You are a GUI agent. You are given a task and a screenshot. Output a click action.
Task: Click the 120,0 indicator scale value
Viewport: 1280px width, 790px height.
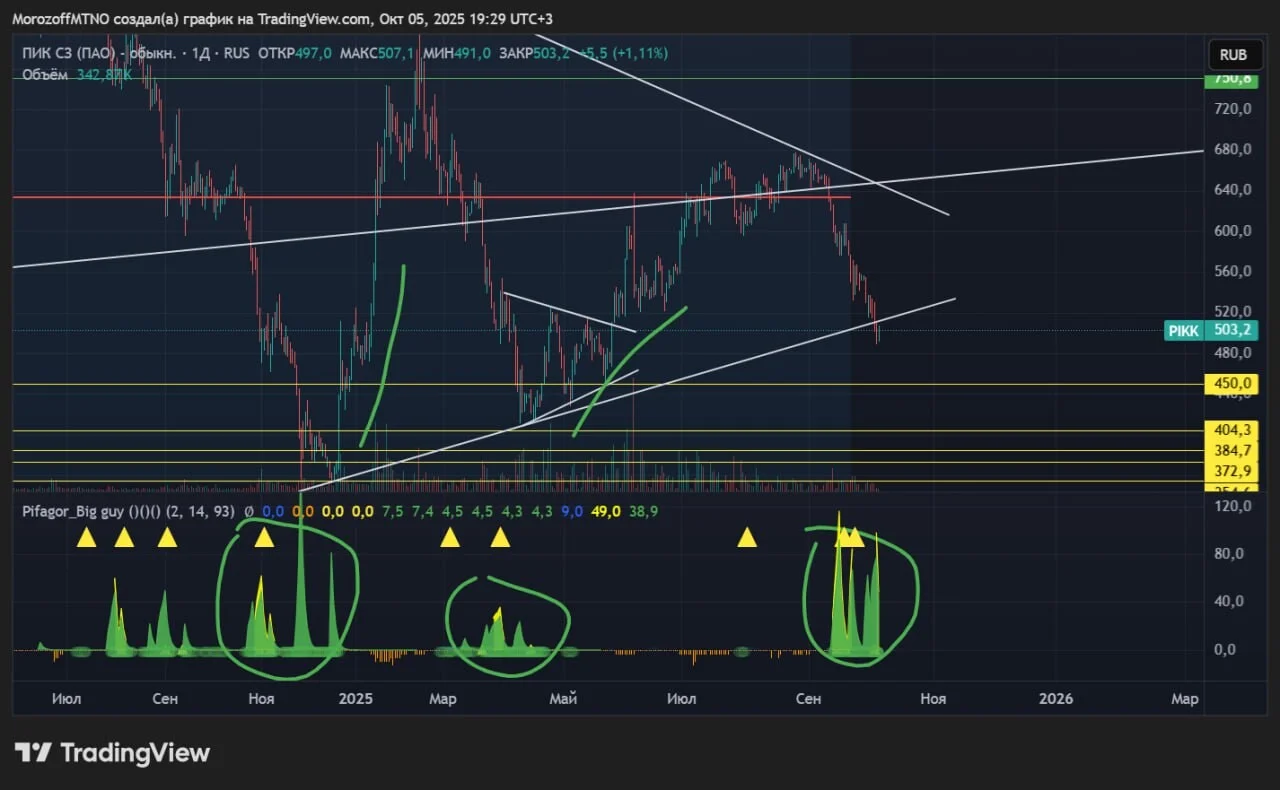click(x=1233, y=506)
